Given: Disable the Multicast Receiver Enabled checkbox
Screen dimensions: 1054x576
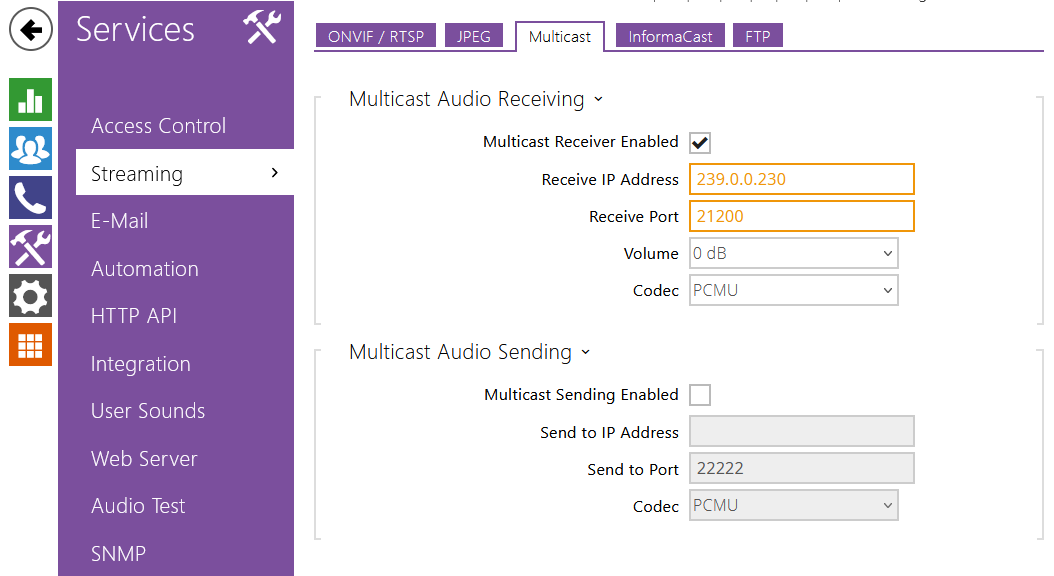Looking at the screenshot, I should pyautogui.click(x=700, y=142).
